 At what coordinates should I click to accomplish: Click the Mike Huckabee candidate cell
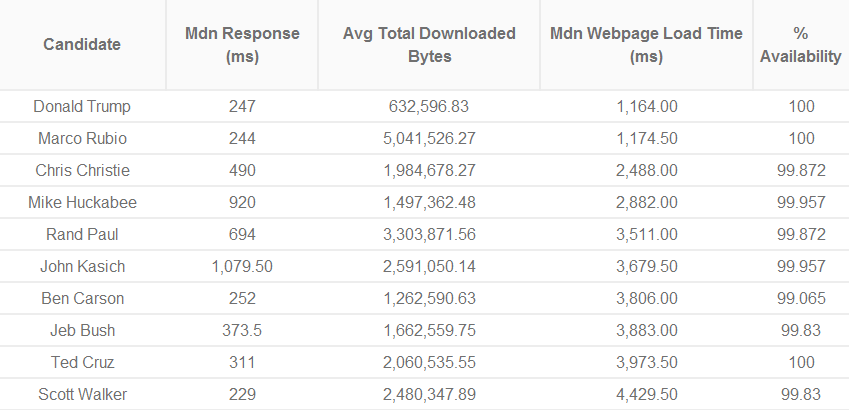point(82,202)
